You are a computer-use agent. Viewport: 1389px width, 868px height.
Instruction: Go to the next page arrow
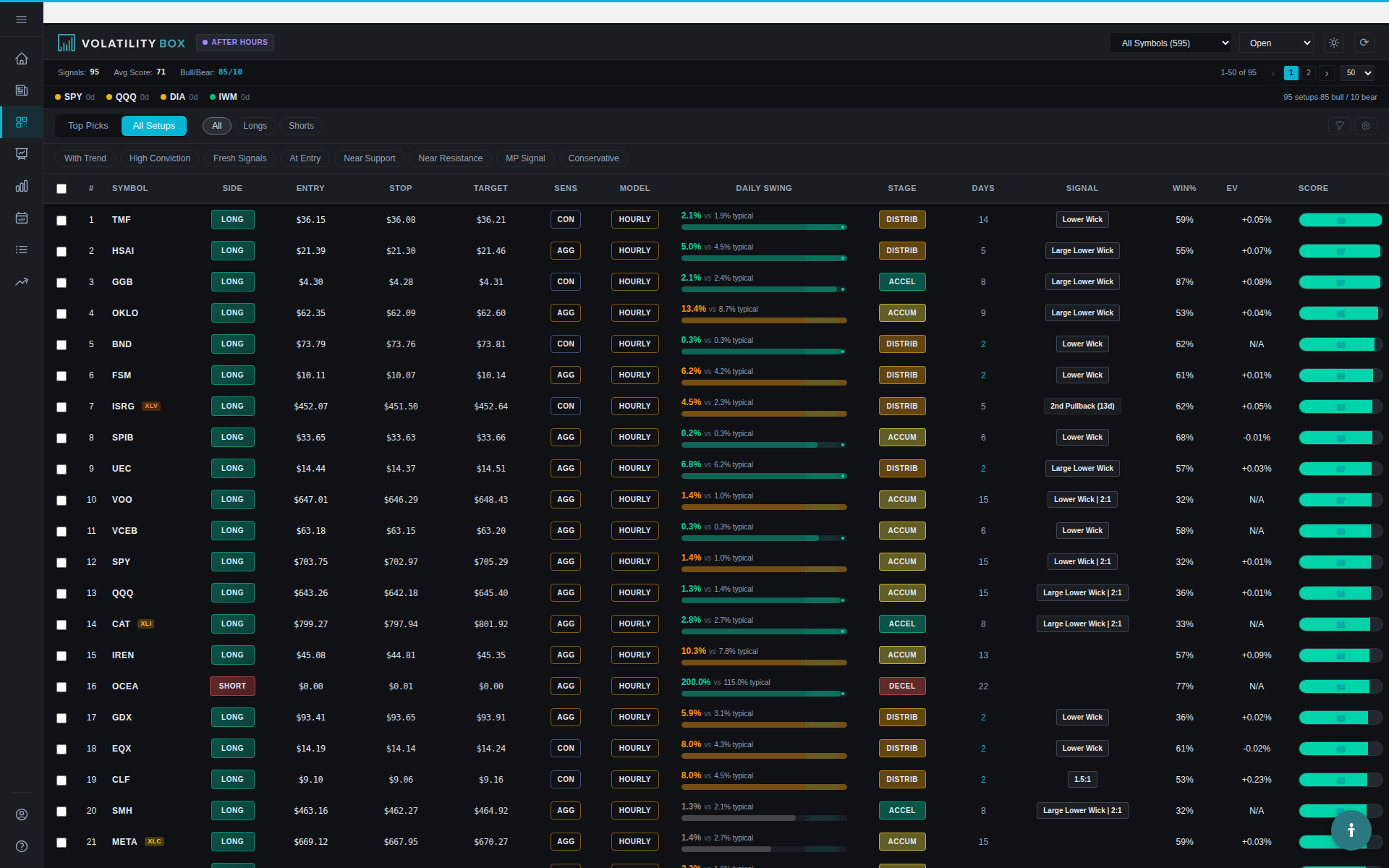point(1327,73)
